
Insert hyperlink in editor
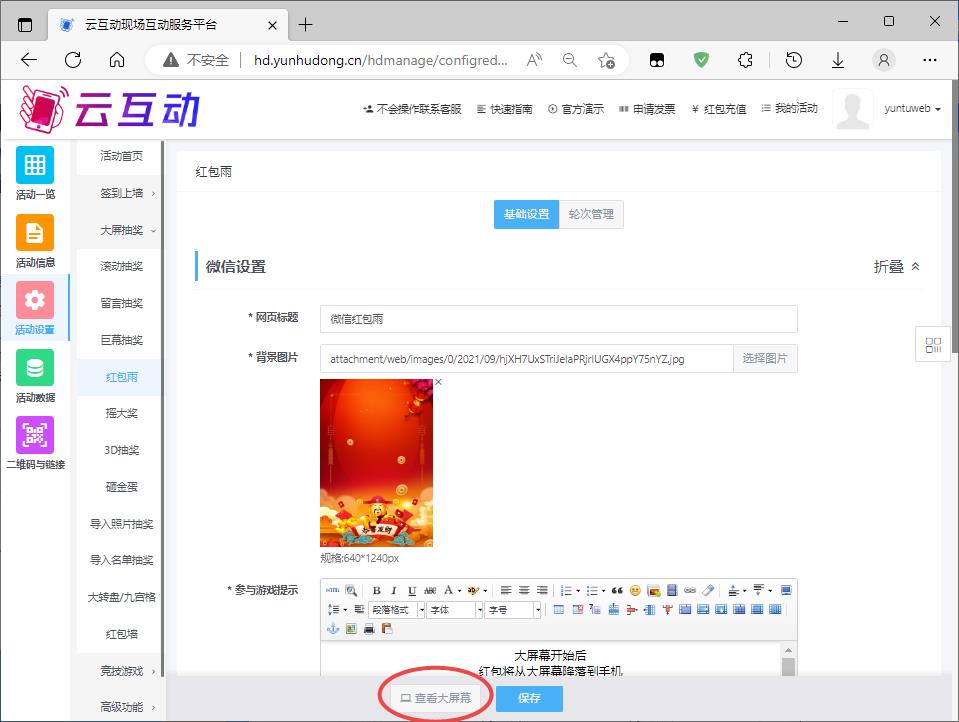(x=690, y=590)
